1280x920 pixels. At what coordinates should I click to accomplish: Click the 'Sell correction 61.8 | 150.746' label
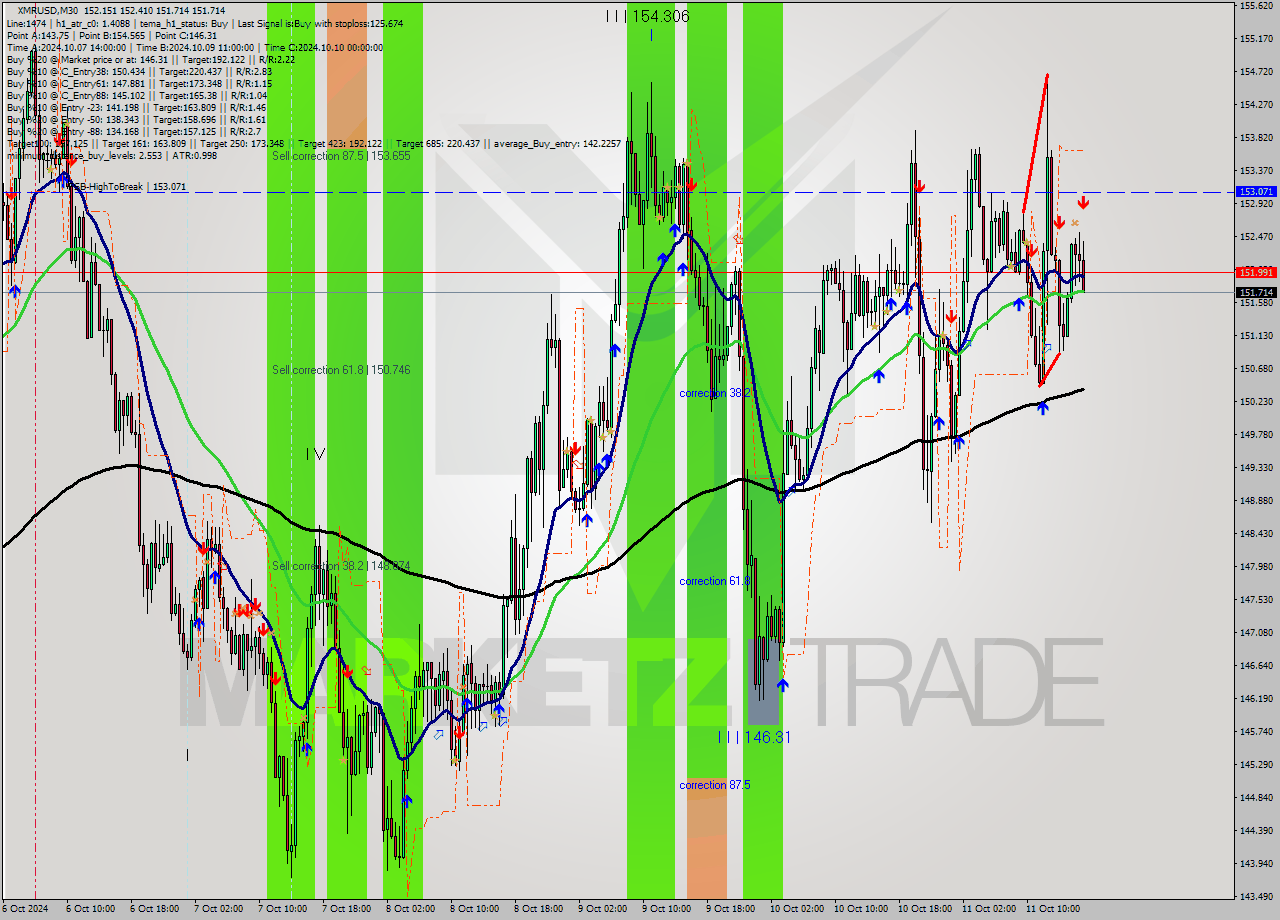coord(341,370)
